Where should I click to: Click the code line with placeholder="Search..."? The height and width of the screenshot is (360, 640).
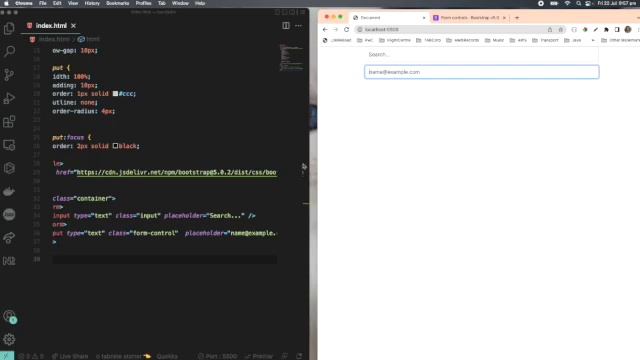coord(154,216)
